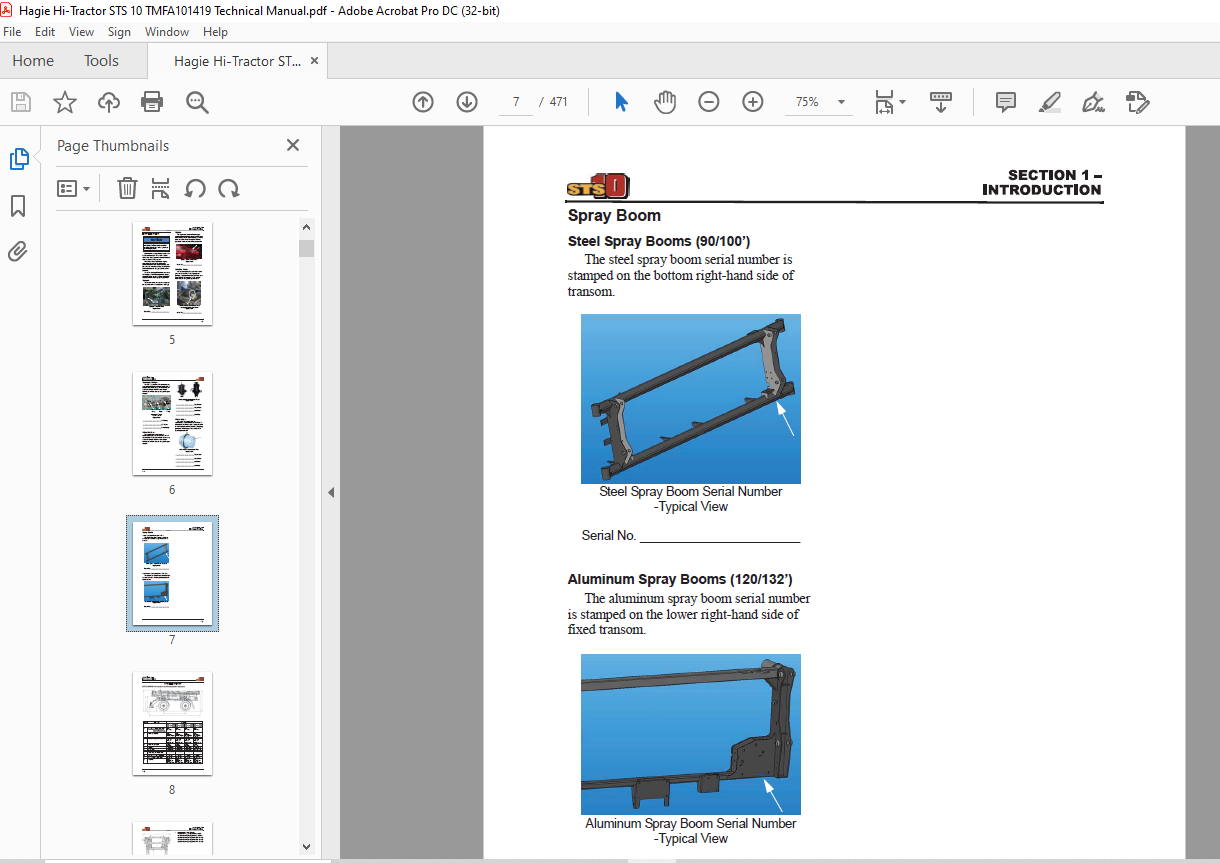Viewport: 1220px width, 863px height.
Task: Click 'SECTION 1 – INTRODUCTION' header text
Action: point(1042,182)
